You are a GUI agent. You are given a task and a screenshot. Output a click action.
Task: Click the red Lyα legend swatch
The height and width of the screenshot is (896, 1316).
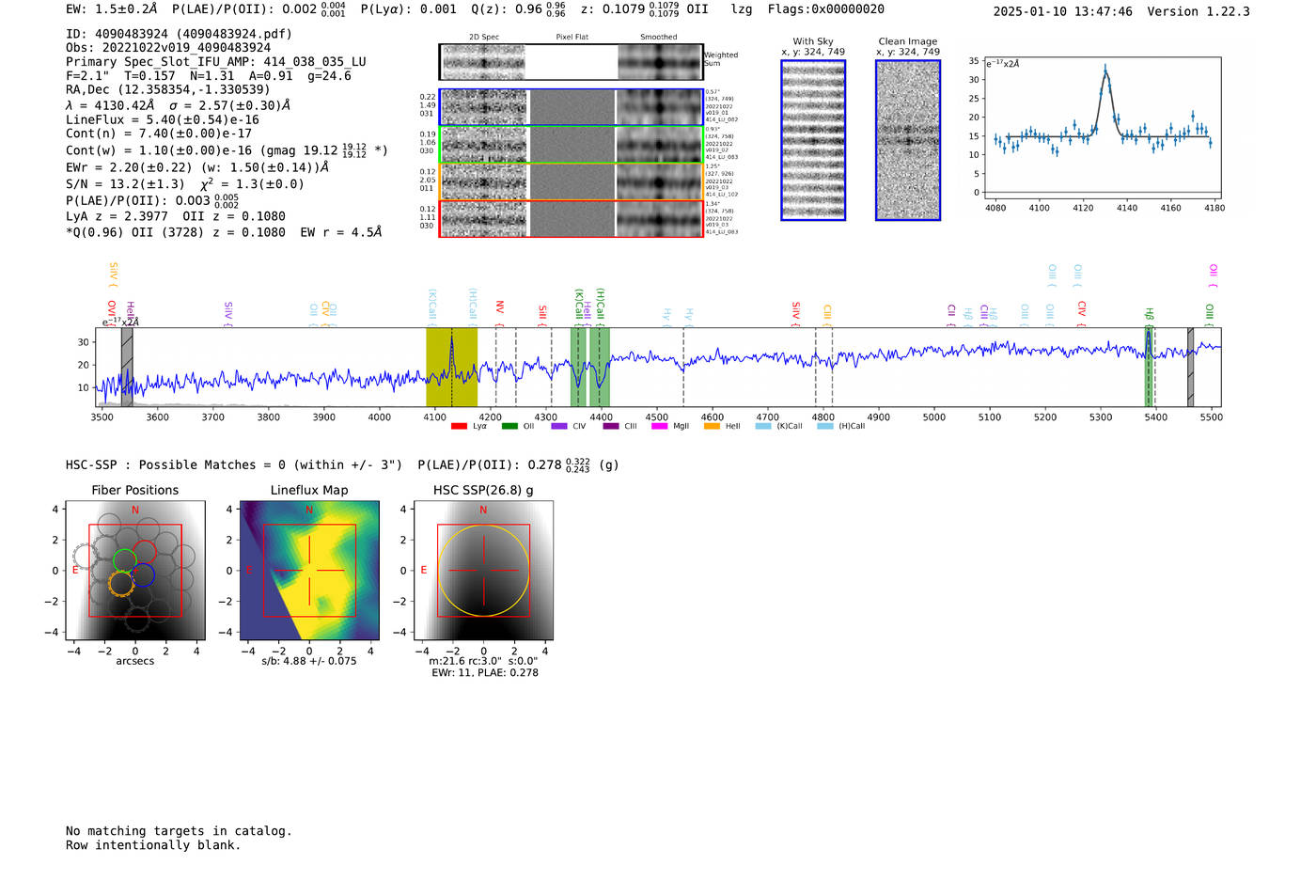coord(459,426)
